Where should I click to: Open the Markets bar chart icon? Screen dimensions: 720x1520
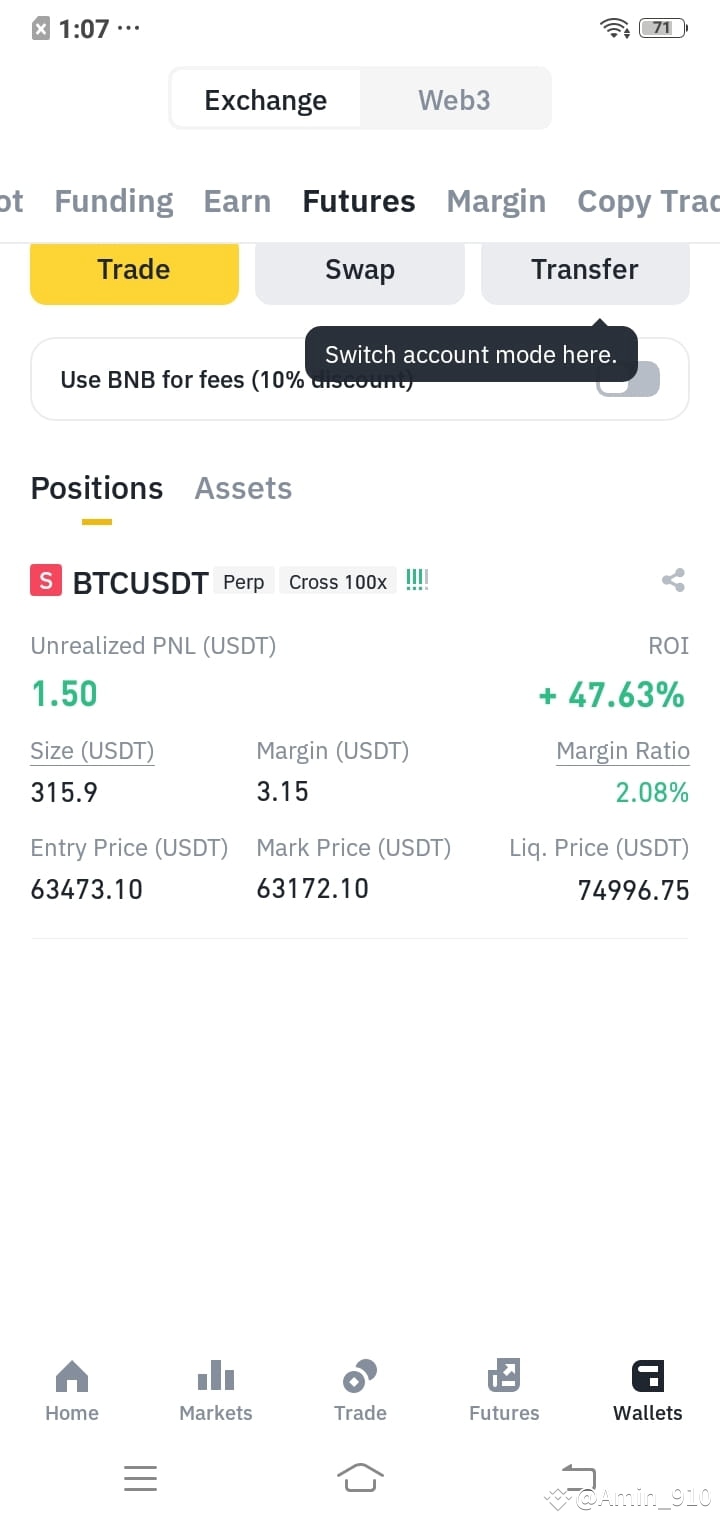click(216, 1377)
